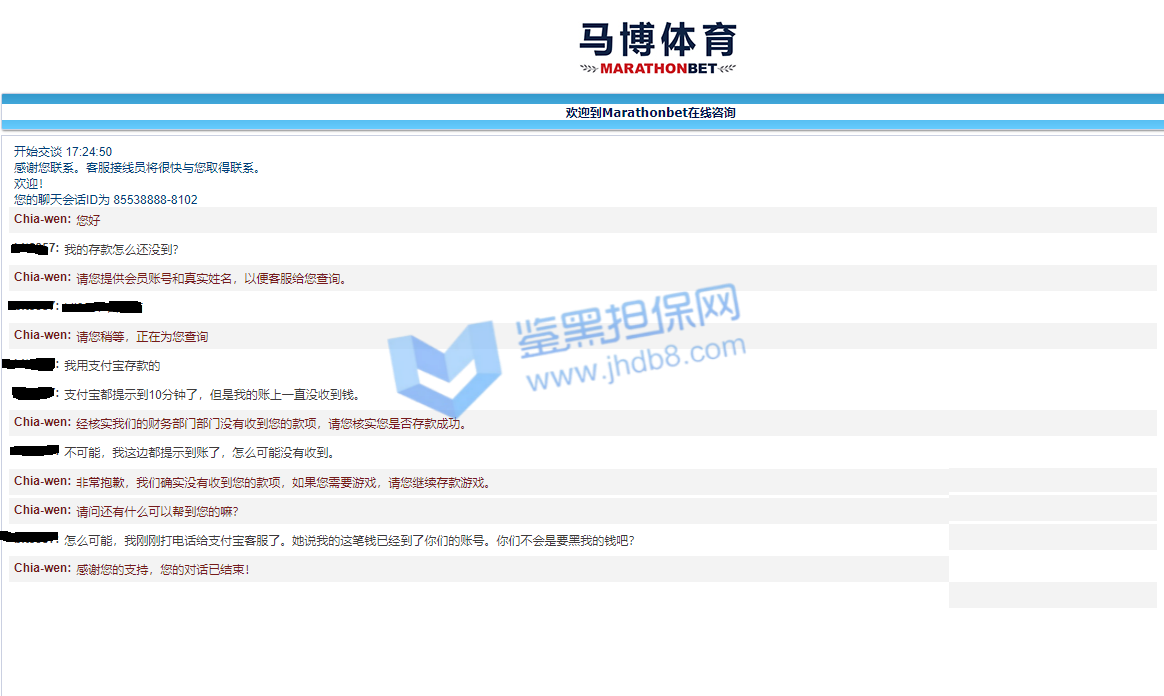This screenshot has width=1164, height=696.
Task: Select the reply mentioning 财务部门 not receiving funds
Action: [x=270, y=424]
